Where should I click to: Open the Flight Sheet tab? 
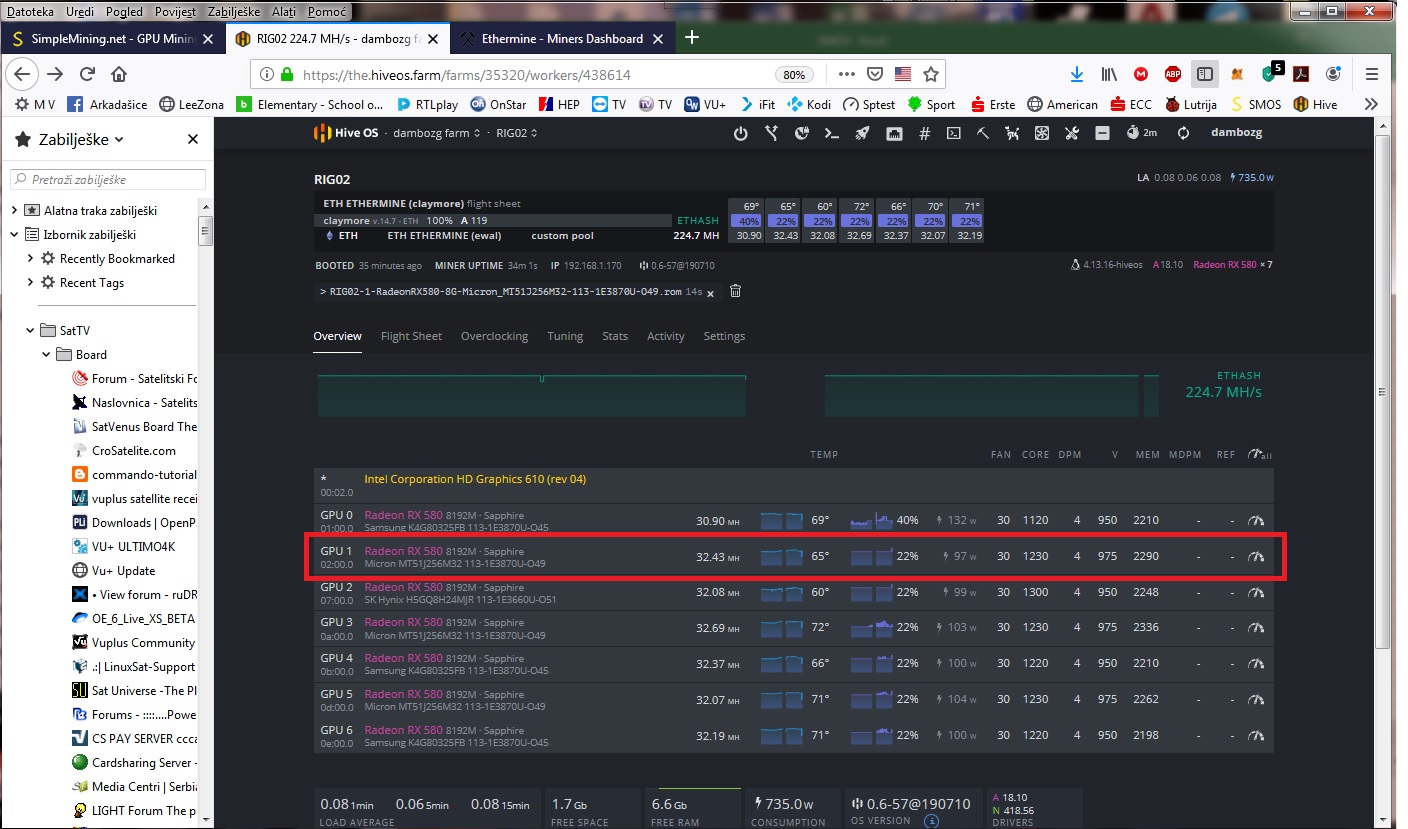coord(411,336)
